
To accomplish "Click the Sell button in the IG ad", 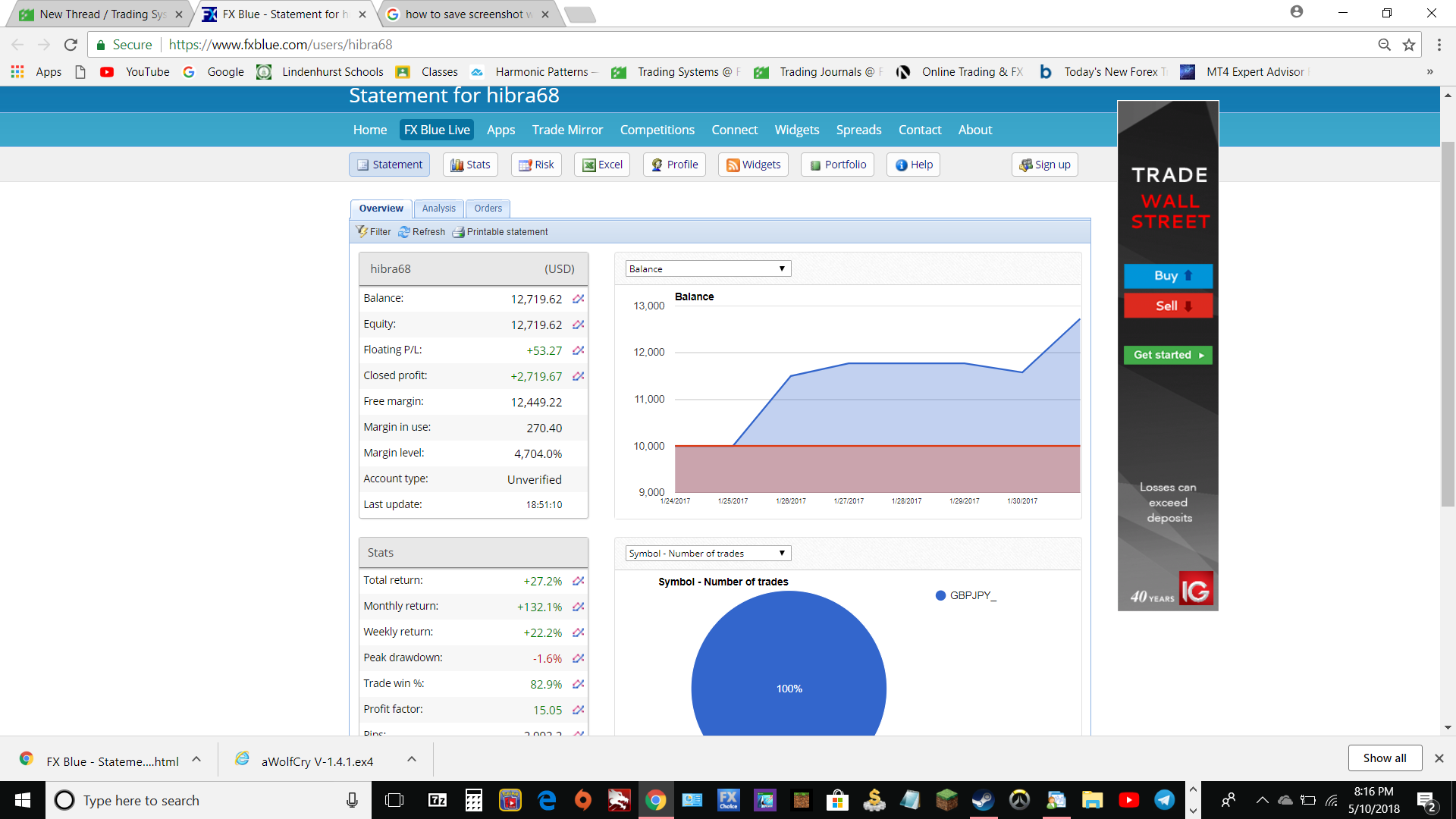I will tap(1168, 306).
